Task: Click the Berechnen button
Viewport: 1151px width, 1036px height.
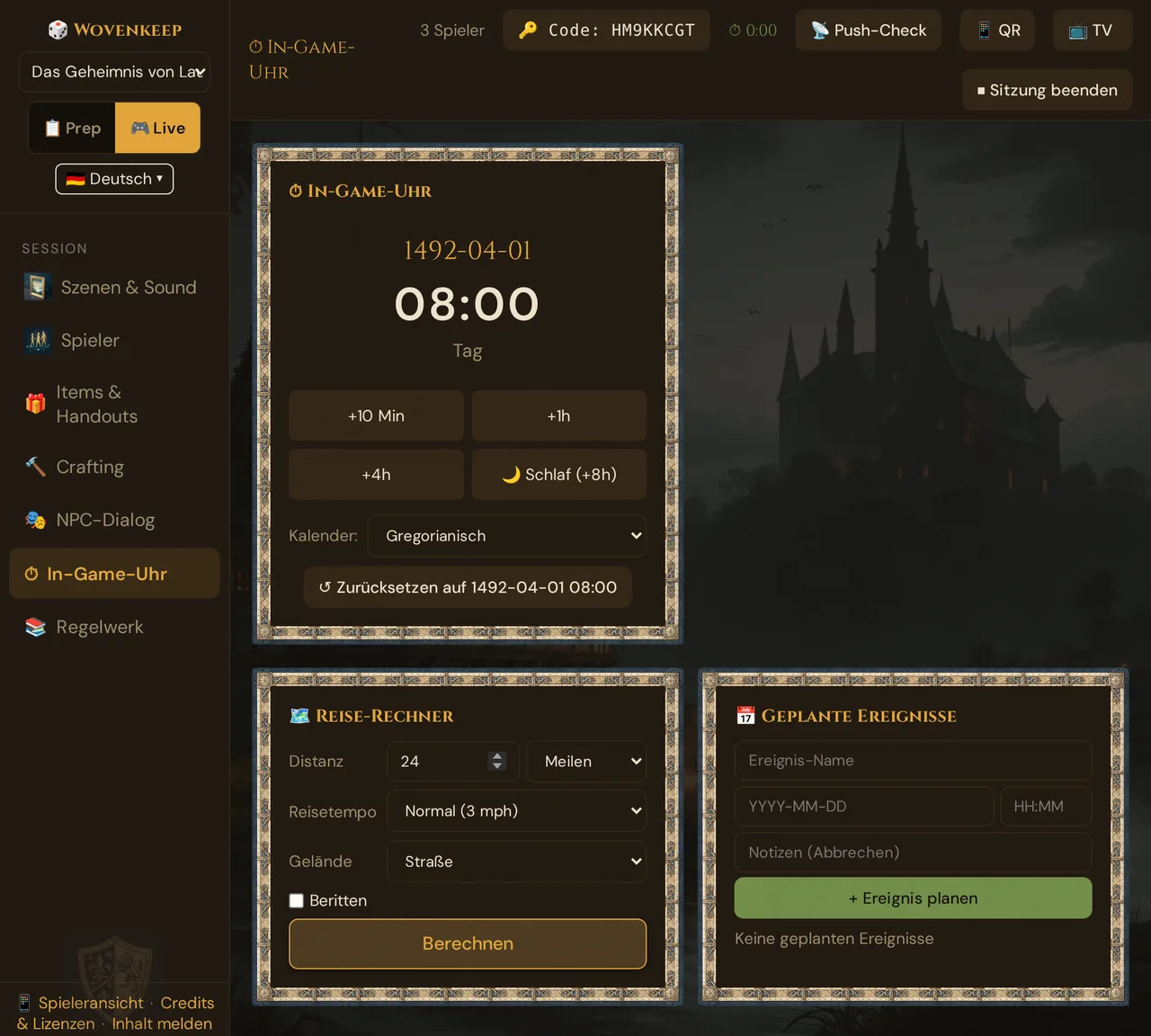Action: [x=468, y=943]
